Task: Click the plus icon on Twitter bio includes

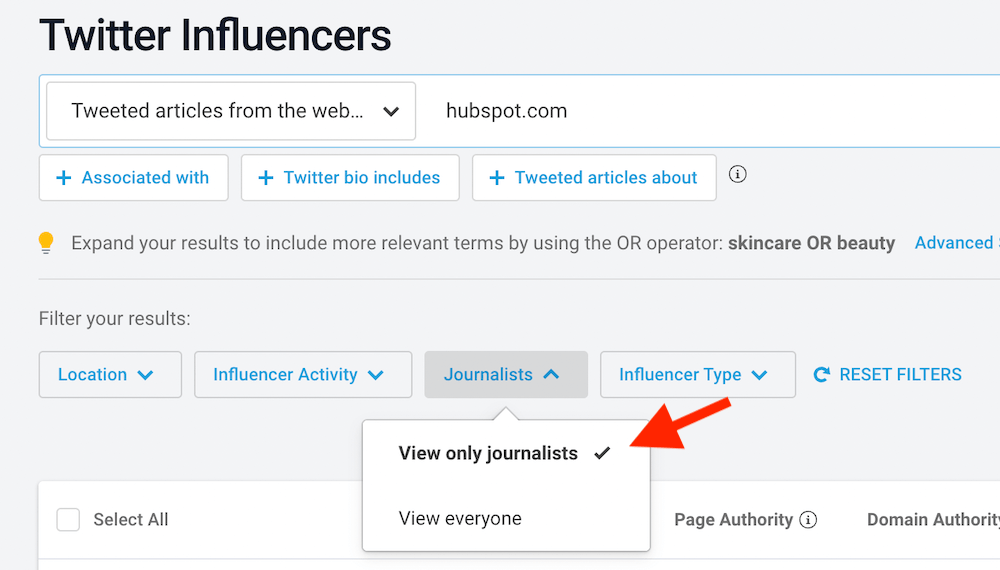Action: (266, 178)
